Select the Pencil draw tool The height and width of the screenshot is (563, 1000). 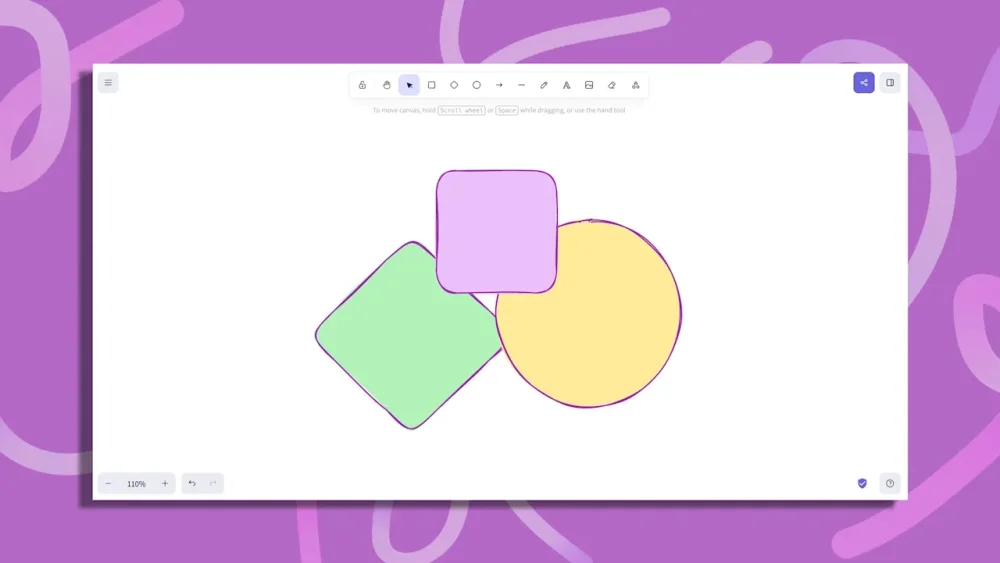tap(544, 85)
